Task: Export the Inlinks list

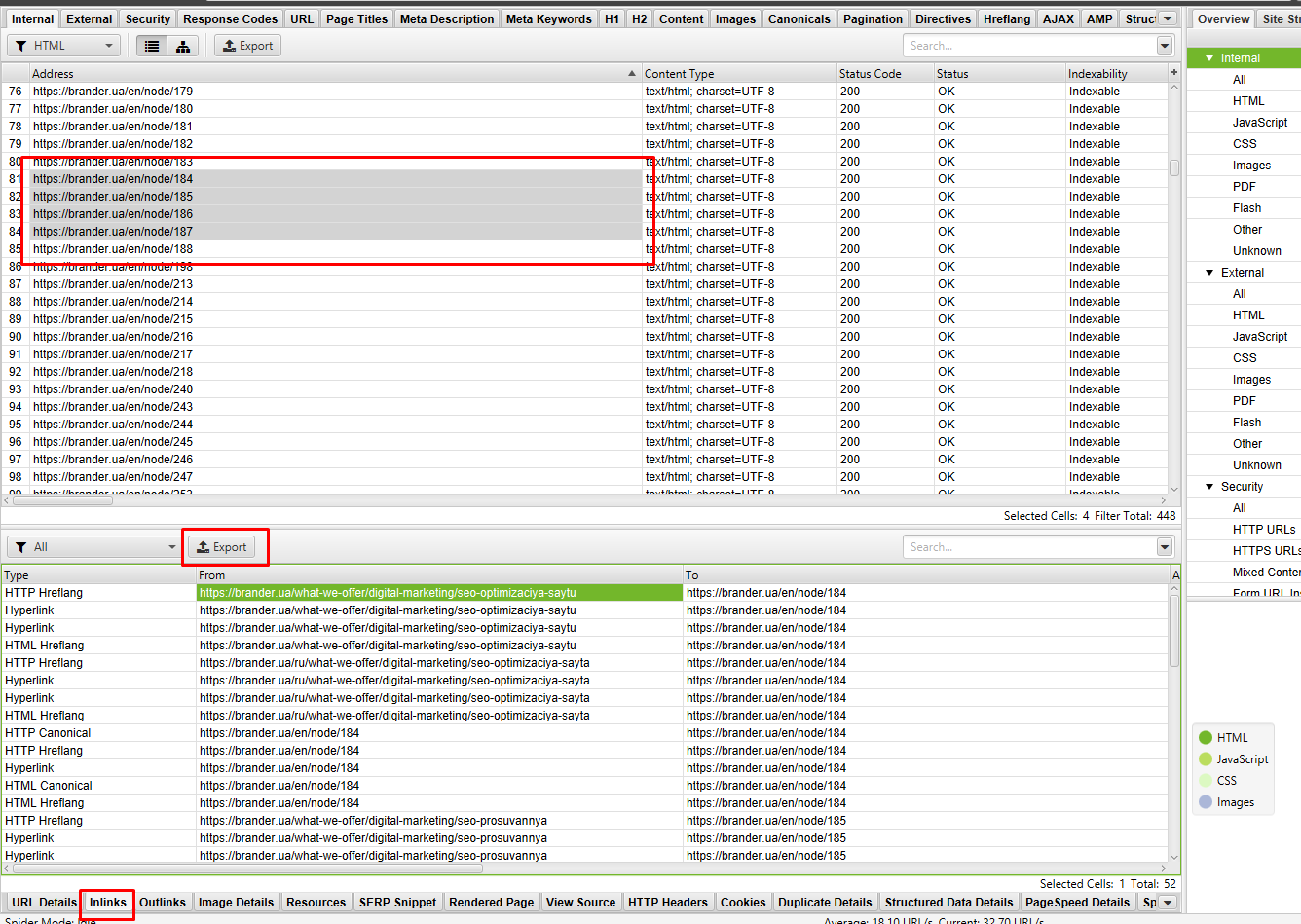Action: pyautogui.click(x=222, y=547)
